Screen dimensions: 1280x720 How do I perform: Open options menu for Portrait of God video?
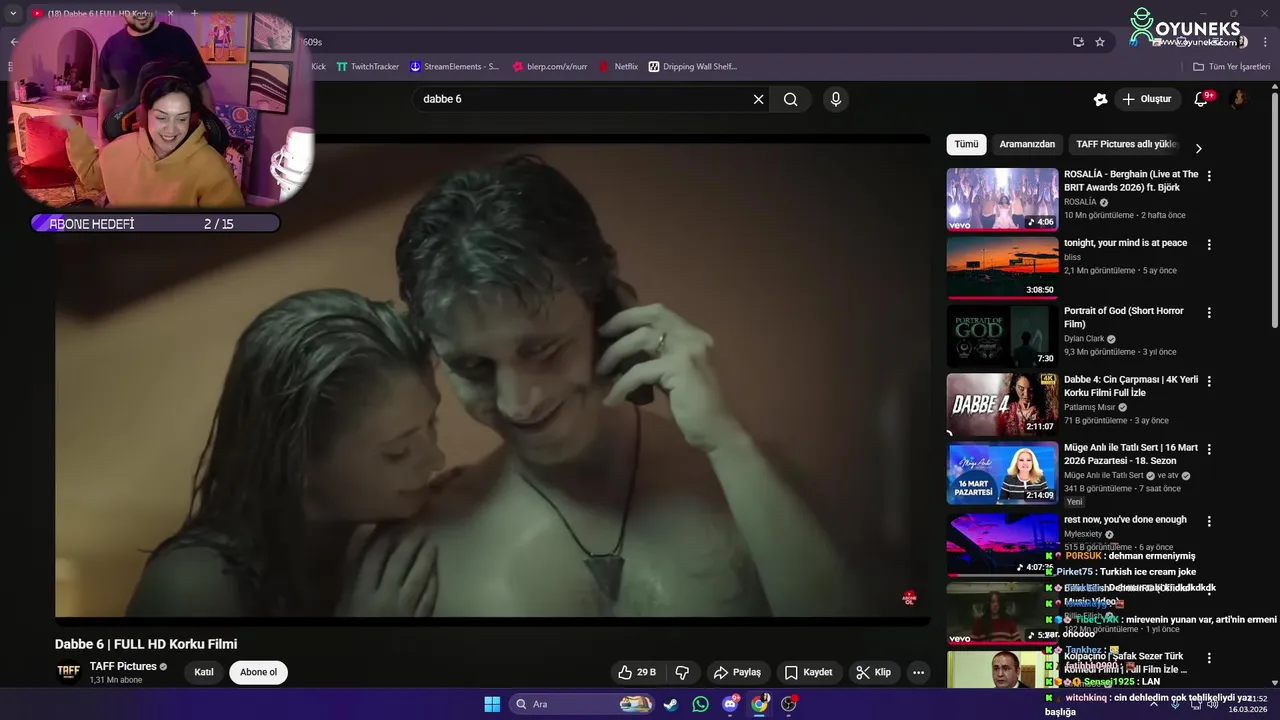1209,312
